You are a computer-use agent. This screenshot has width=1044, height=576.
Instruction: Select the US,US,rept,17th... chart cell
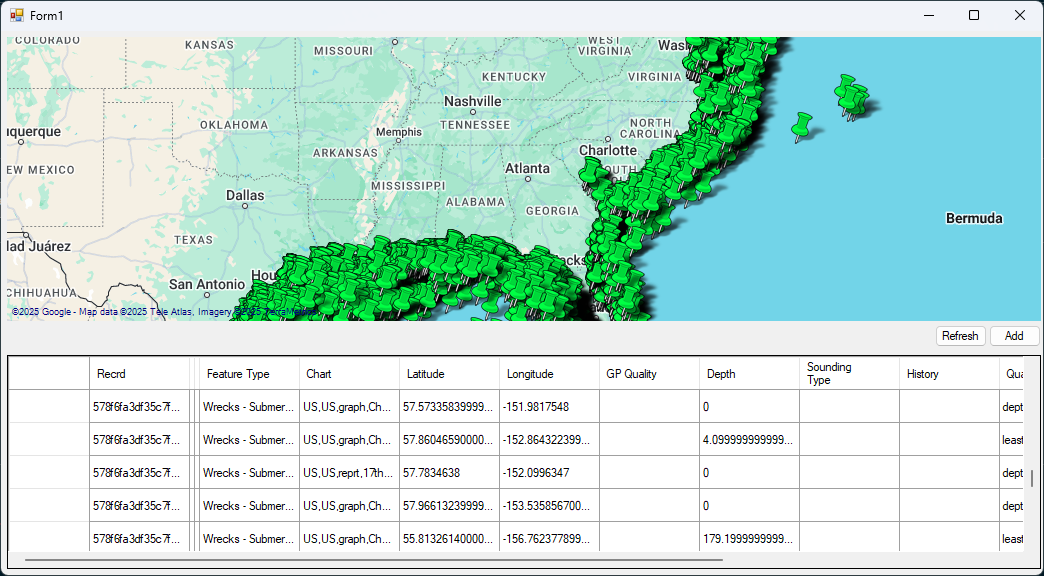coord(350,473)
